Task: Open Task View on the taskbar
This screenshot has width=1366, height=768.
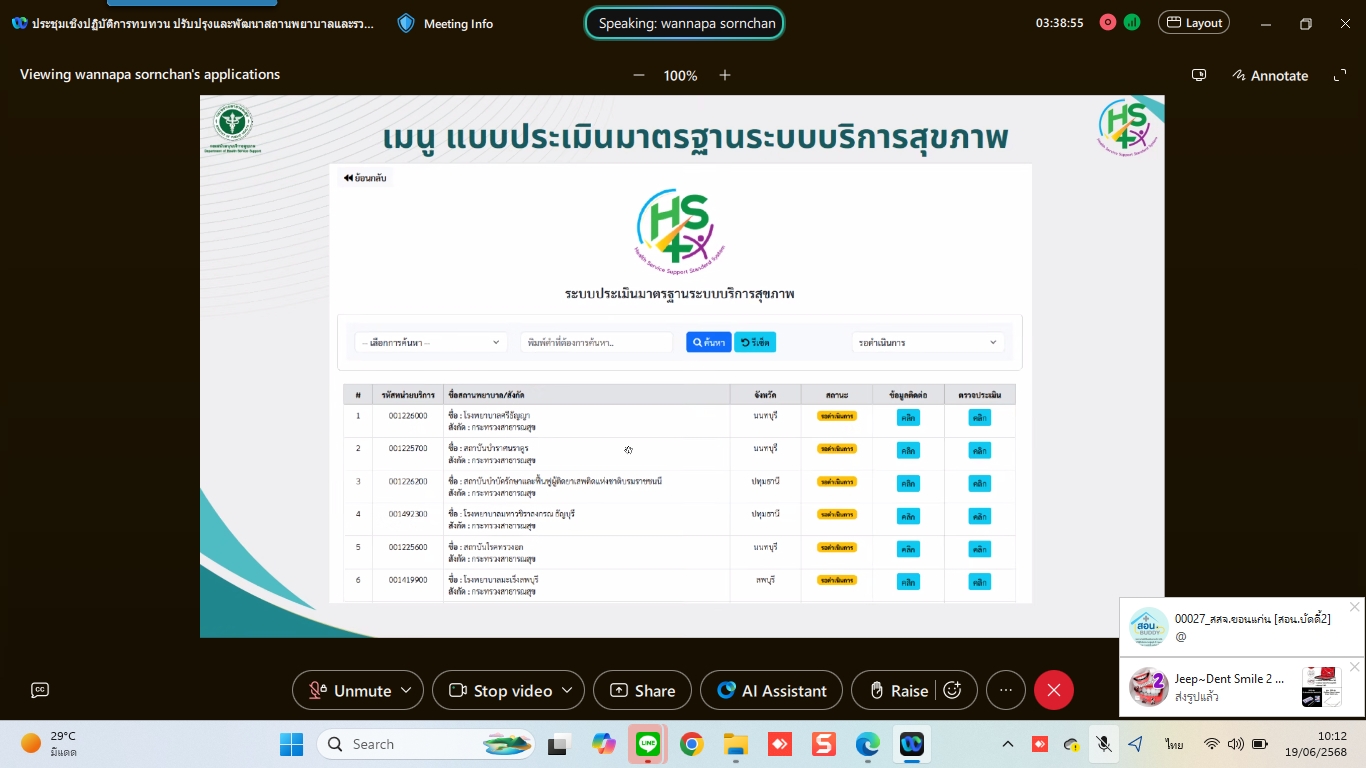Action: (558, 744)
